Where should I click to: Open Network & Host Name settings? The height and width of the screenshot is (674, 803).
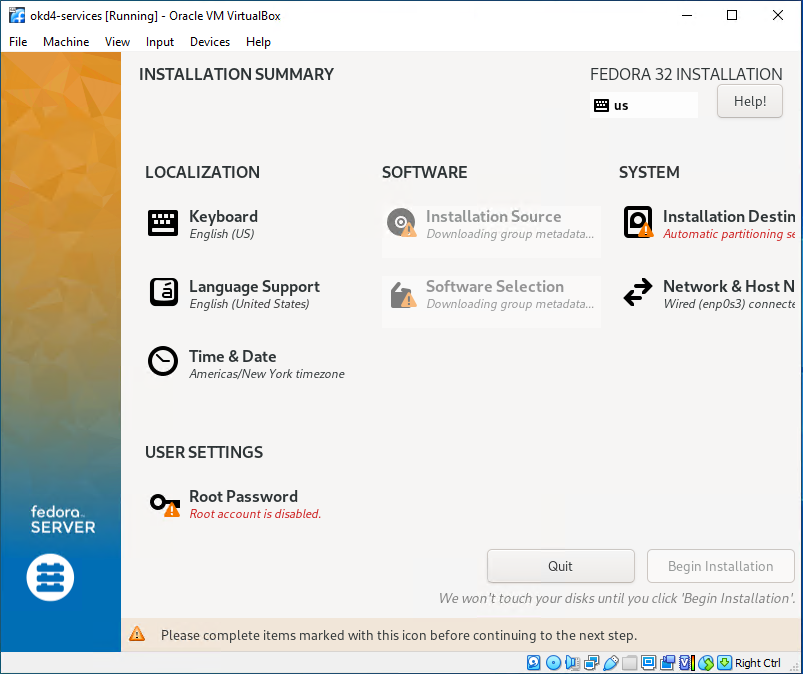coord(638,292)
